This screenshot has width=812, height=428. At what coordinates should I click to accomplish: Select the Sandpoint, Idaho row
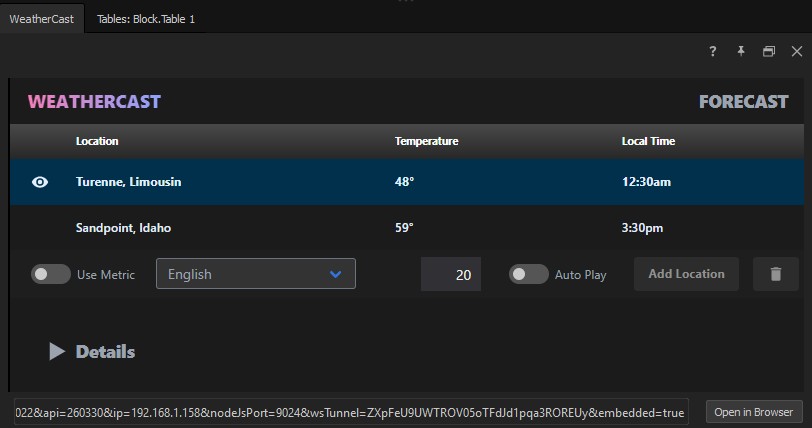[407, 228]
